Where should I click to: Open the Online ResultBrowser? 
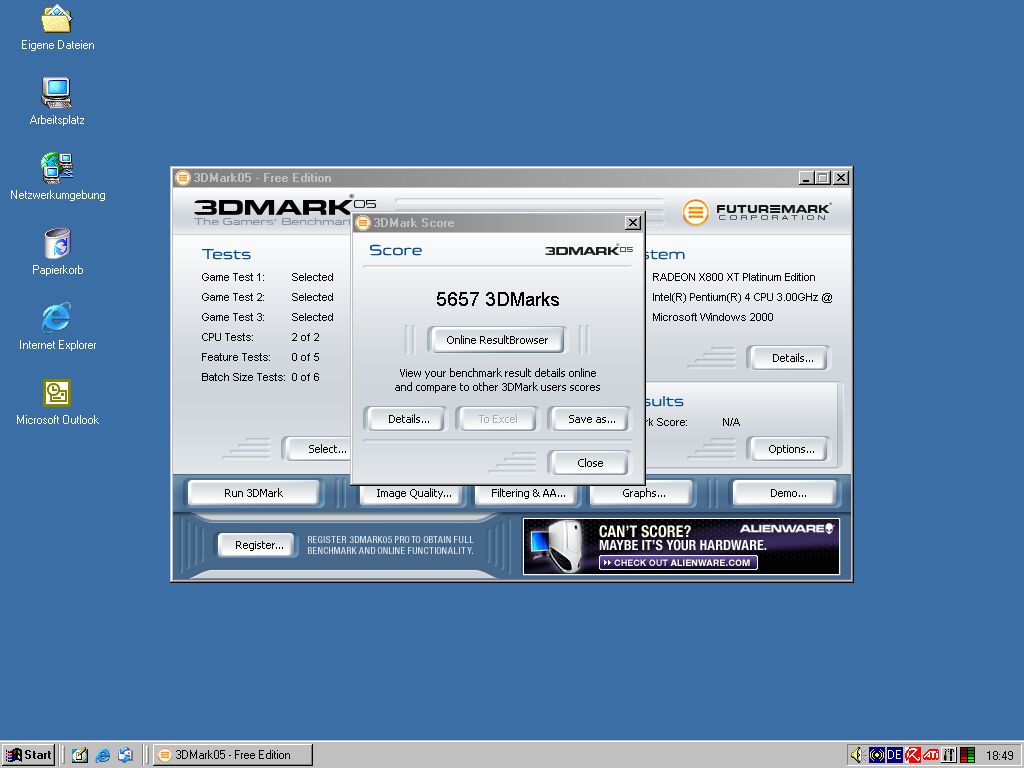click(497, 340)
